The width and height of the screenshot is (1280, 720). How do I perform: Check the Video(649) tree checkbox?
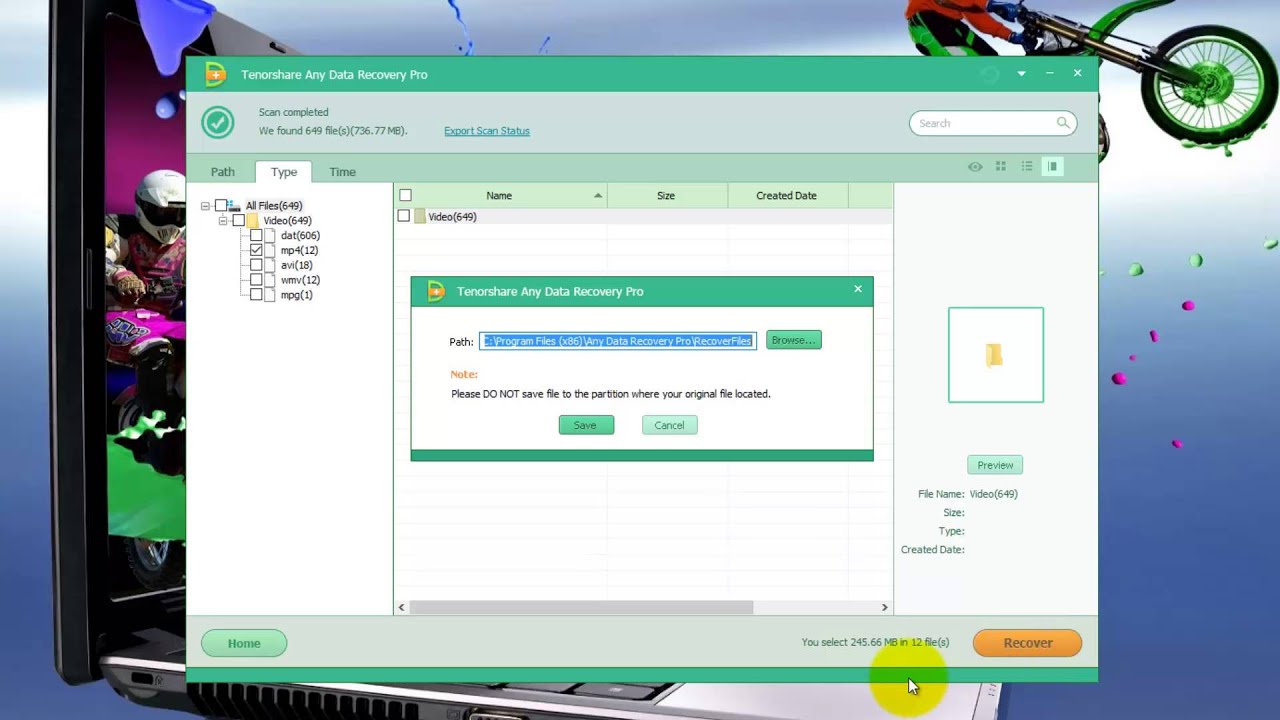click(238, 220)
